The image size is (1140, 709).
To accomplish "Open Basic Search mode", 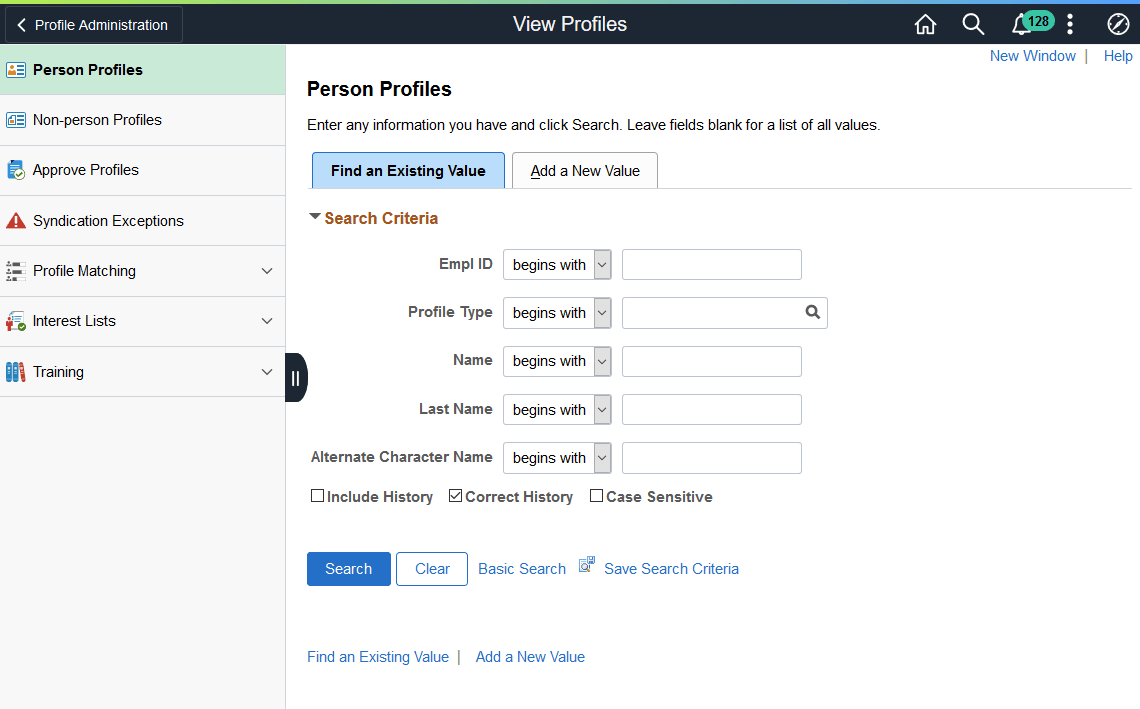I will pyautogui.click(x=521, y=568).
